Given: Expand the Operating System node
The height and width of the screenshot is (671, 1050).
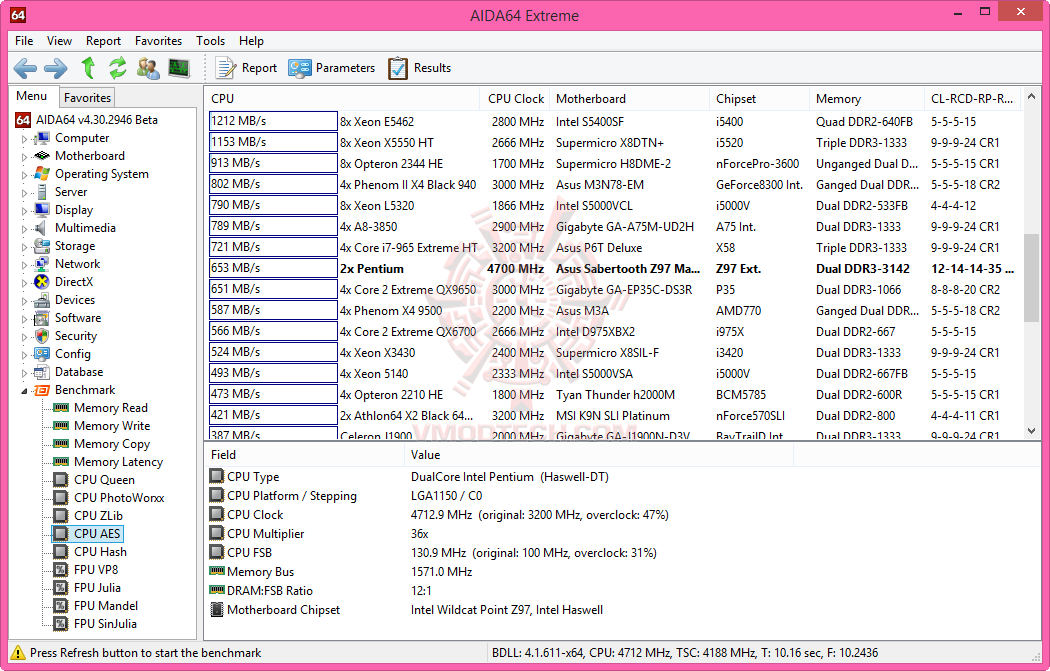Looking at the screenshot, I should click(24, 175).
